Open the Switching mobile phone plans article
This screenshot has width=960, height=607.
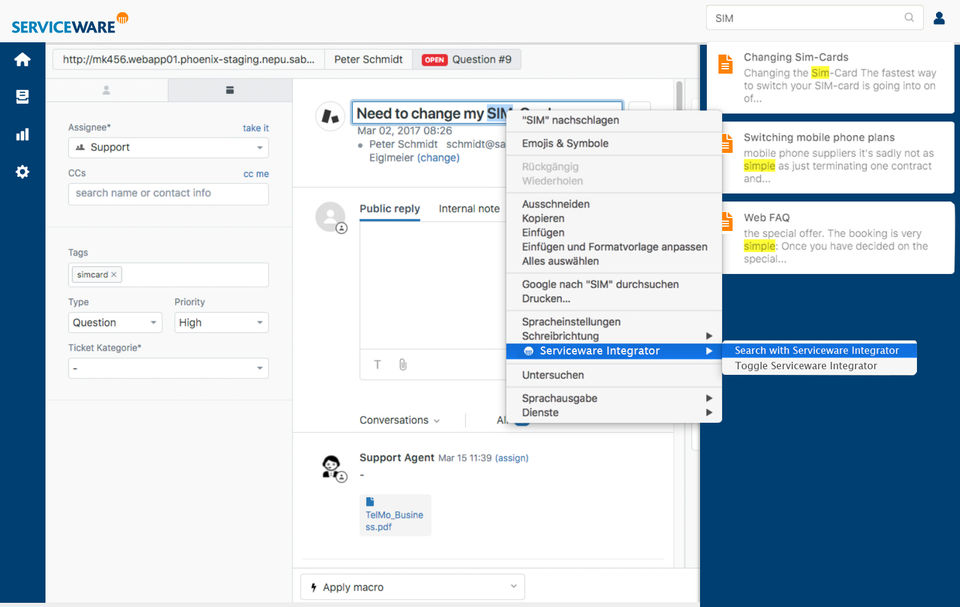(x=838, y=157)
